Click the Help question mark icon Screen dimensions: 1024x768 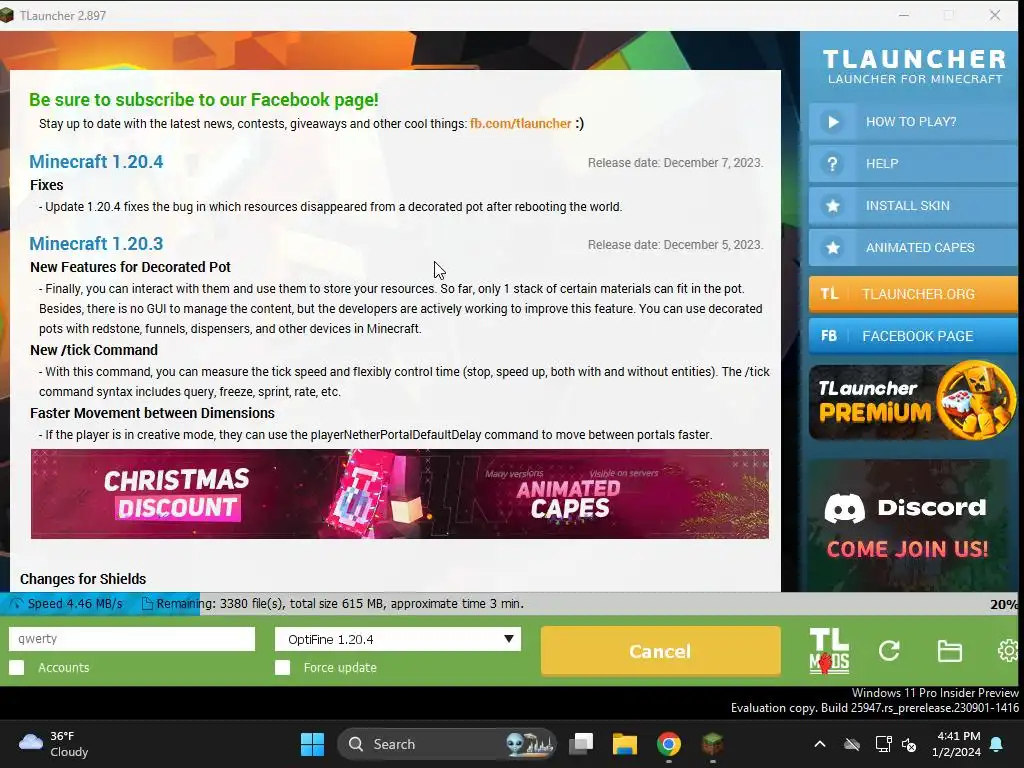click(x=833, y=164)
